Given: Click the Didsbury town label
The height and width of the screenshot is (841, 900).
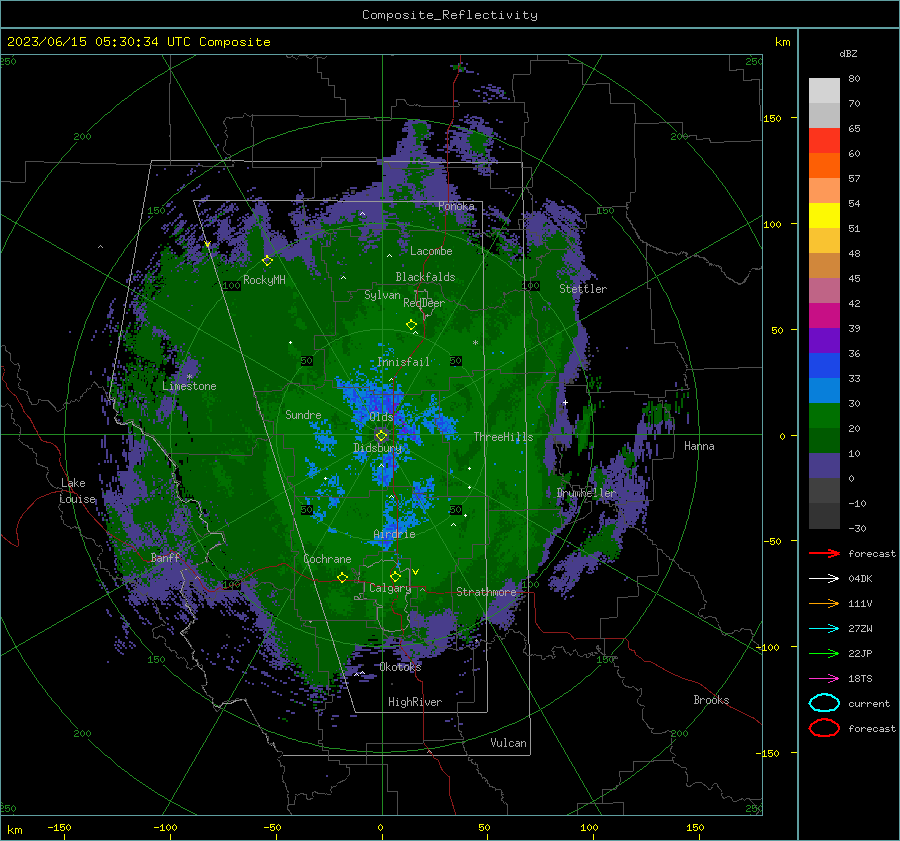Looking at the screenshot, I should point(378,448).
